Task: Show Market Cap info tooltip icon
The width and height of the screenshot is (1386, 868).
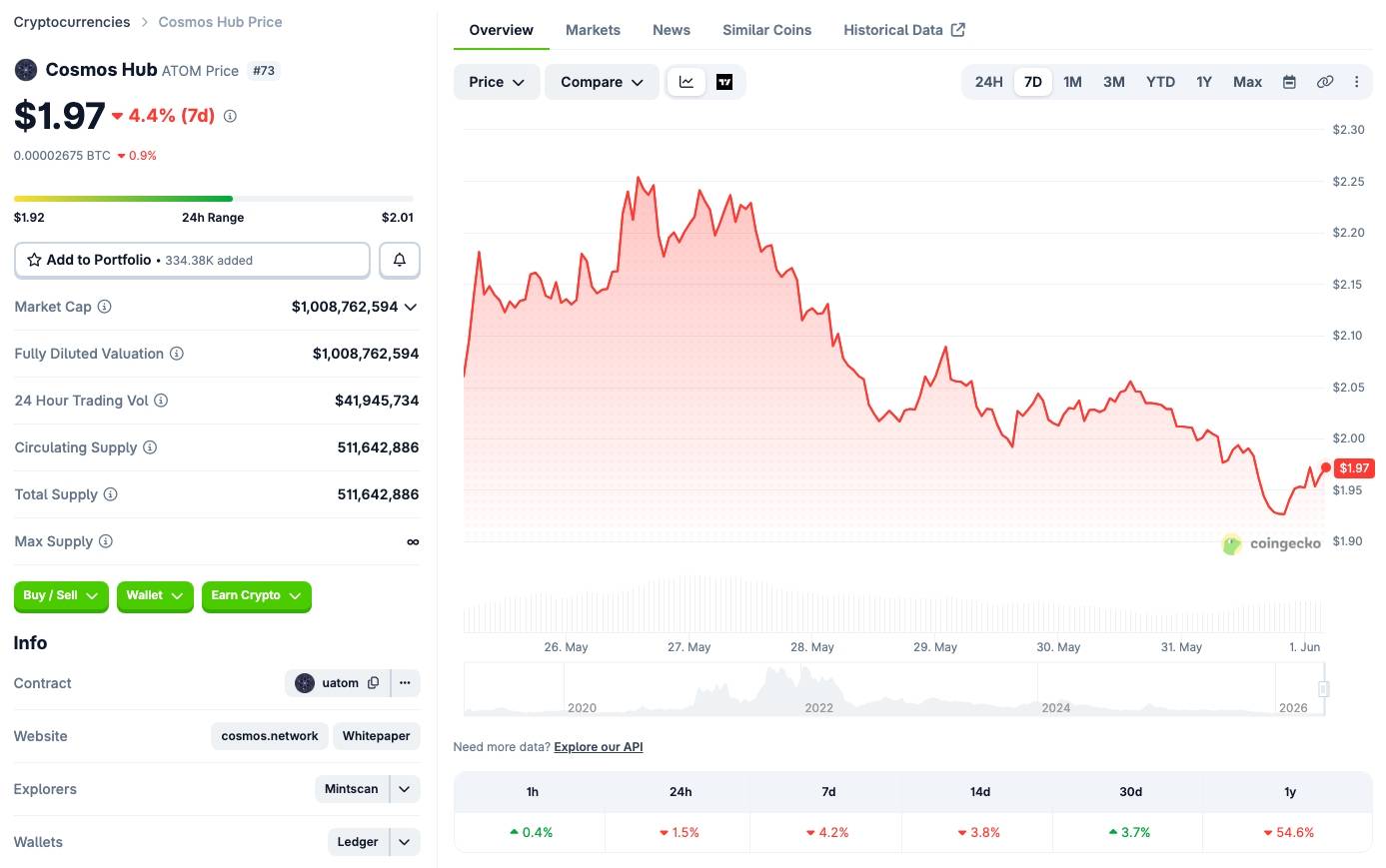Action: point(104,307)
